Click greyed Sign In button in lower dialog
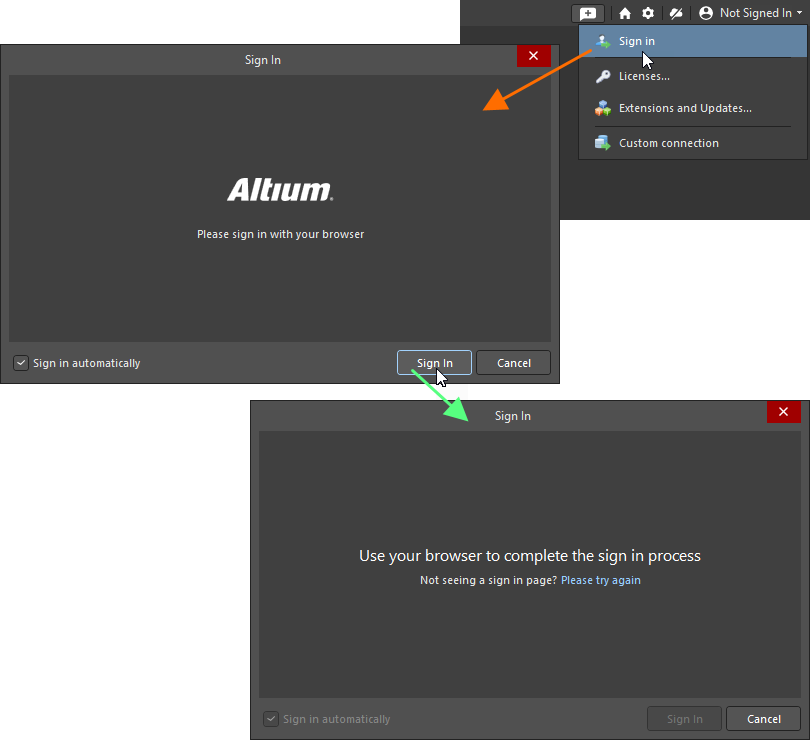This screenshot has height=740, width=810. point(684,719)
